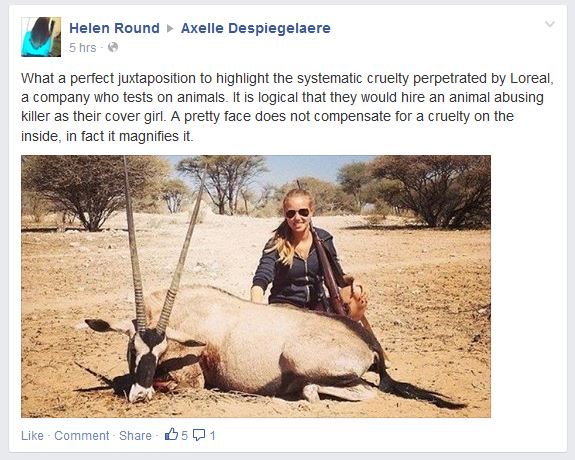575x460 pixels.
Task: Click the Comment link under the photo
Action: click(82, 435)
